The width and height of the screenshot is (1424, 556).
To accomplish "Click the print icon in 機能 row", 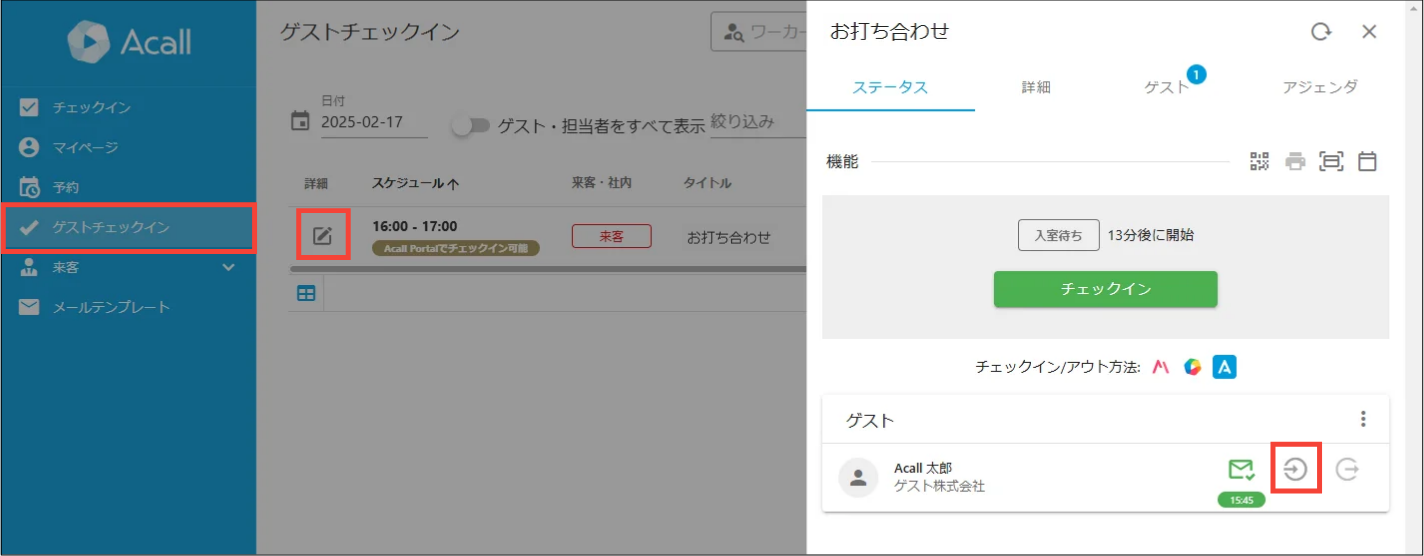I will click(x=1295, y=161).
